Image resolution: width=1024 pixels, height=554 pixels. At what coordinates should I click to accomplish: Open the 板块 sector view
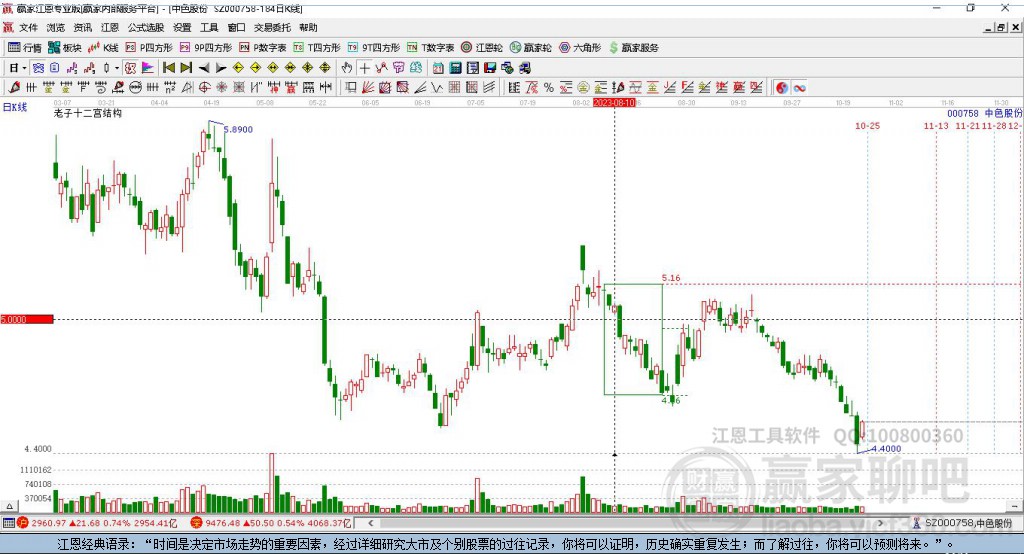point(65,48)
